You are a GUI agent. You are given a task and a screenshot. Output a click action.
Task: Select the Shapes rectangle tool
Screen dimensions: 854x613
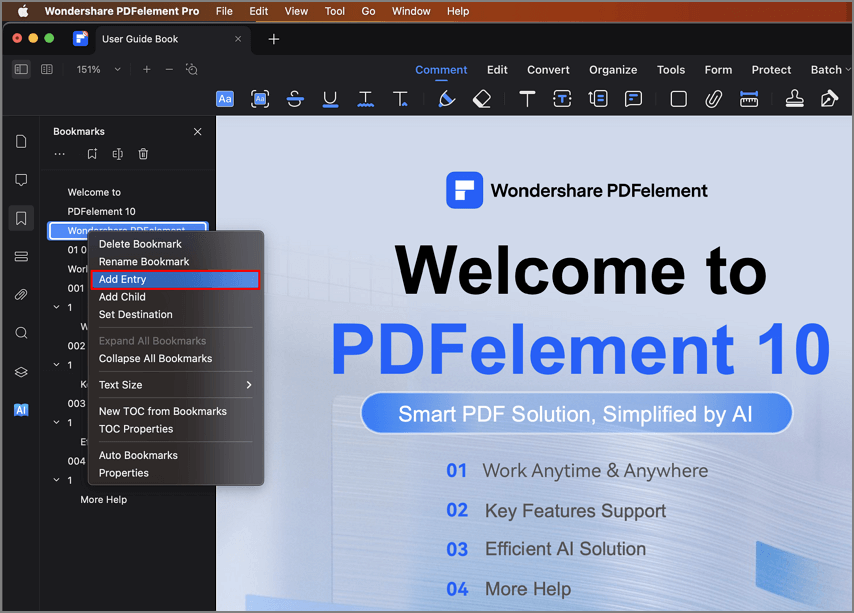pyautogui.click(x=678, y=99)
